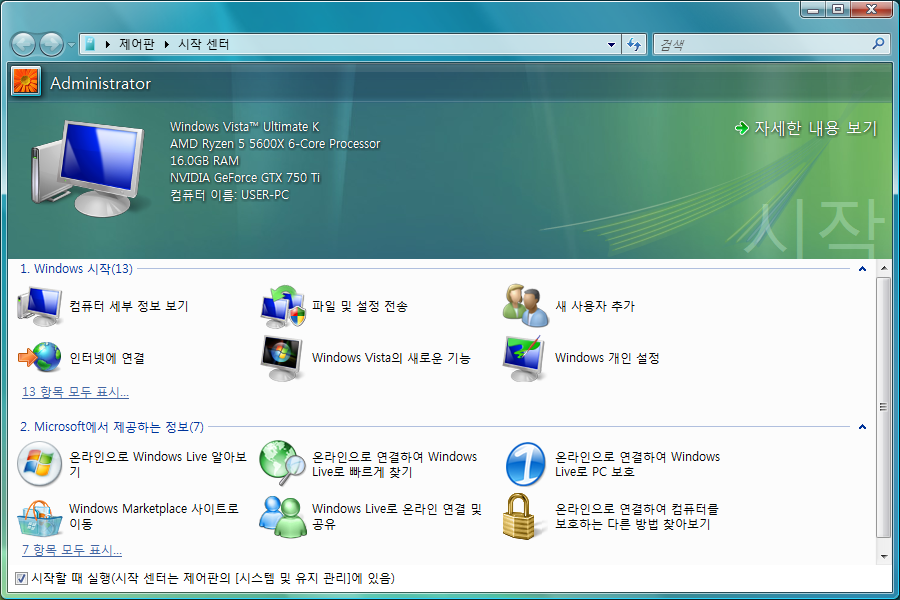The height and width of the screenshot is (600, 900).
Task: Click 파일 및 설정 전송 label
Action: [x=359, y=306]
